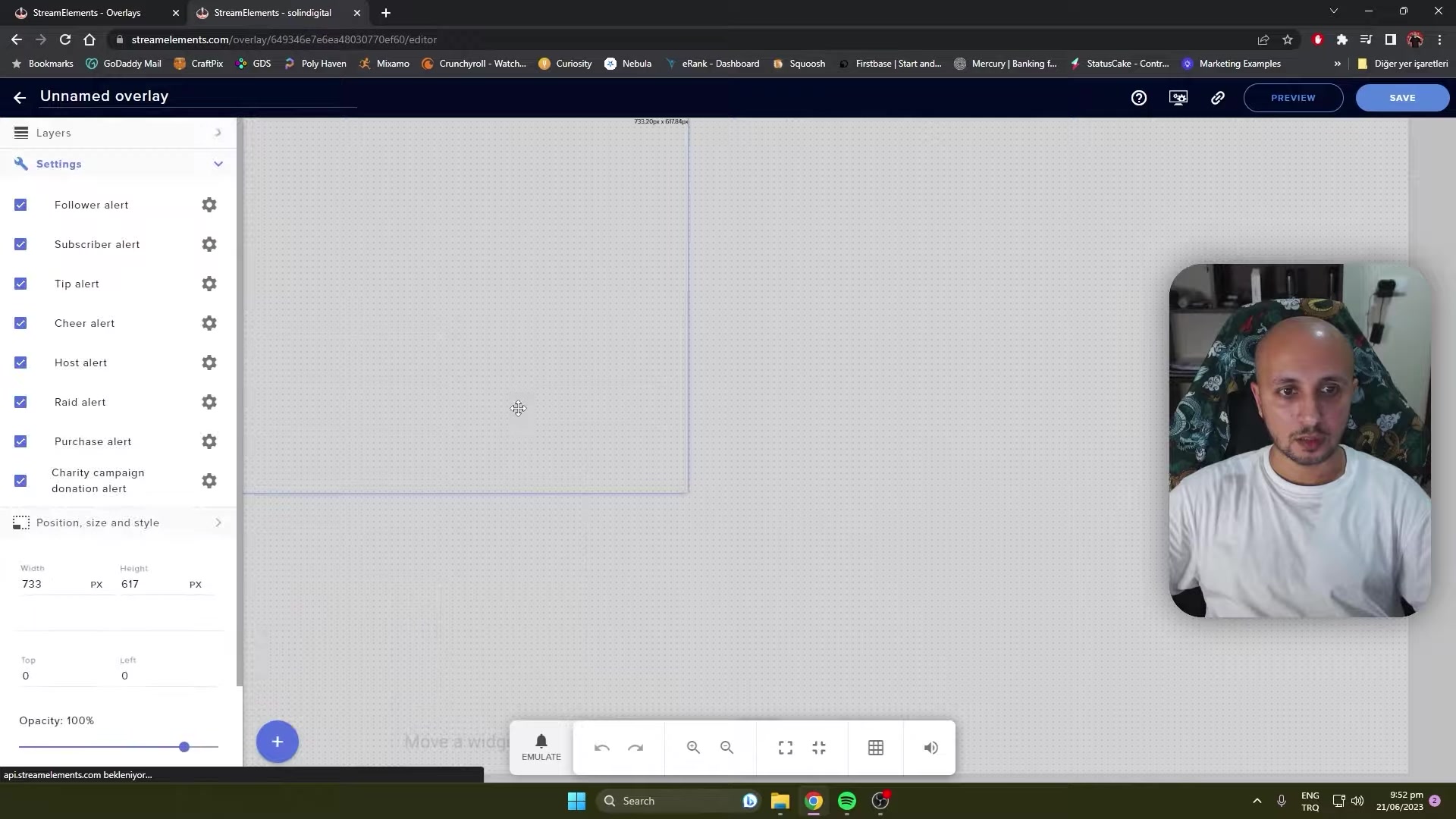The image size is (1456, 819).
Task: Open settings for the Tip alert
Action: [x=209, y=284]
